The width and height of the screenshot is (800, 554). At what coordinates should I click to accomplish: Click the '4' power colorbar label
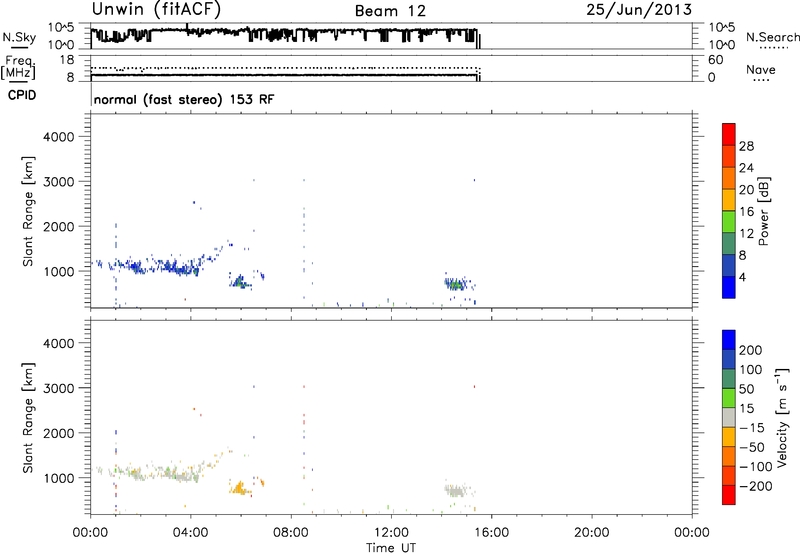click(x=743, y=277)
